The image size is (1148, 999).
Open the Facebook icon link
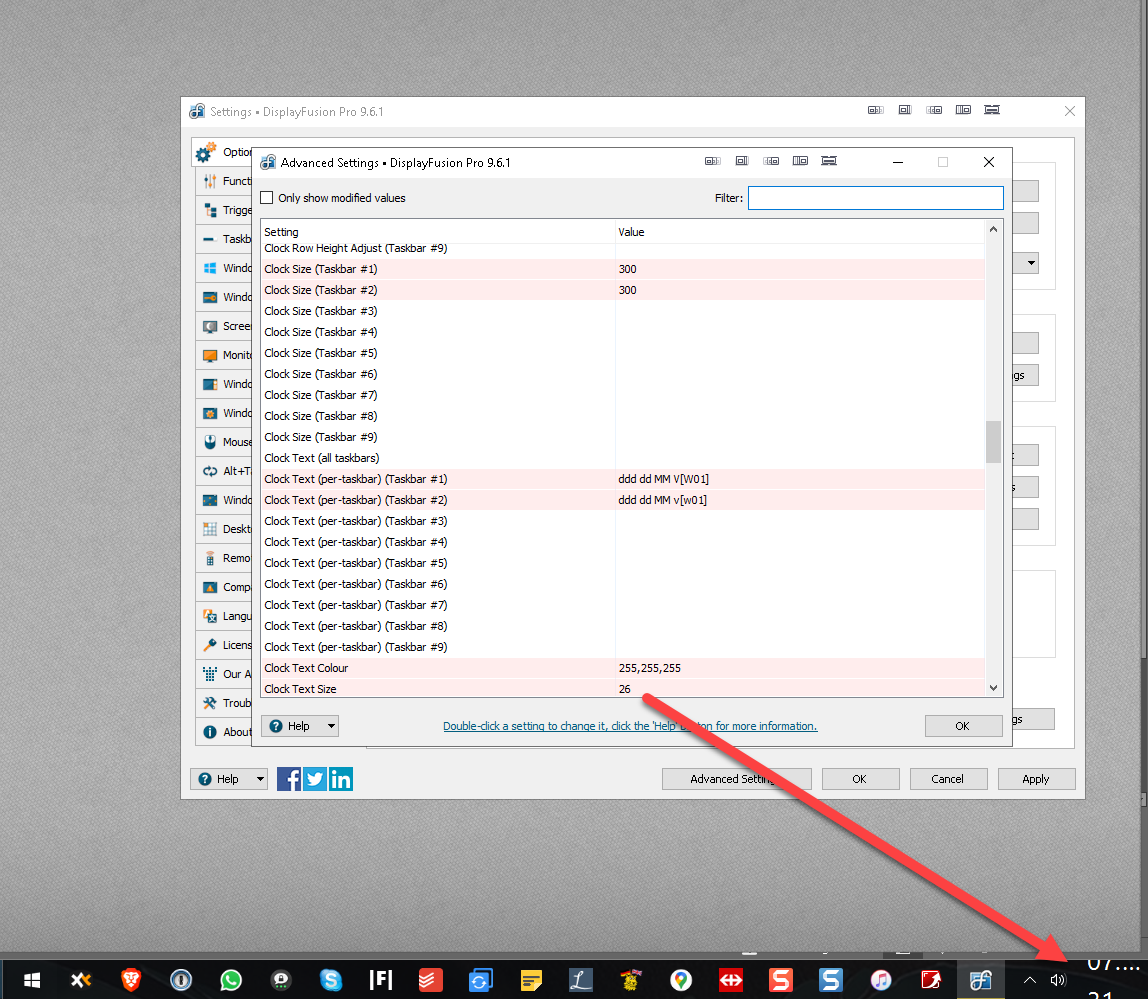[289, 779]
